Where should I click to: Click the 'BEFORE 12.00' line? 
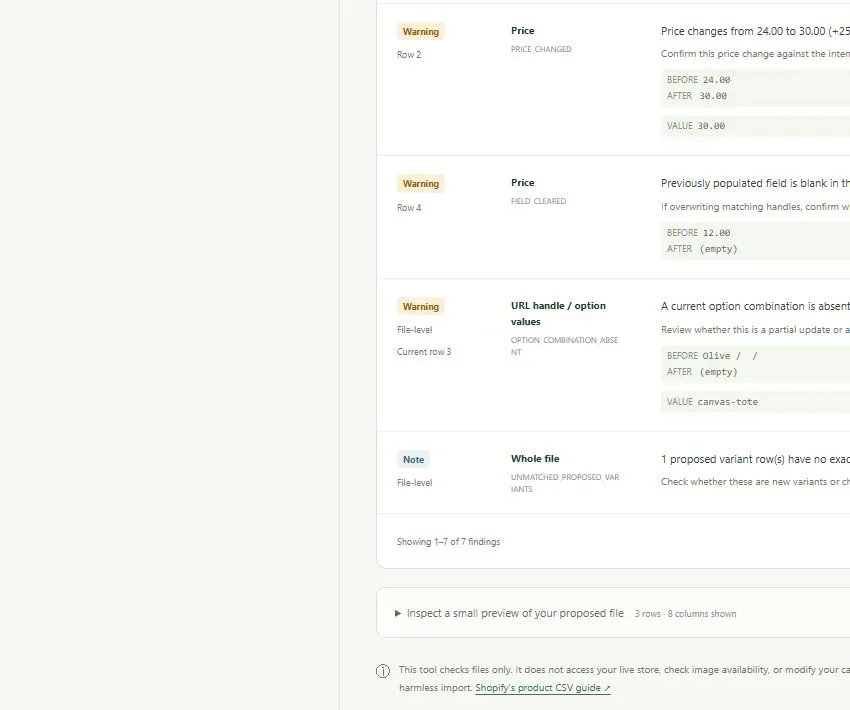(x=698, y=233)
